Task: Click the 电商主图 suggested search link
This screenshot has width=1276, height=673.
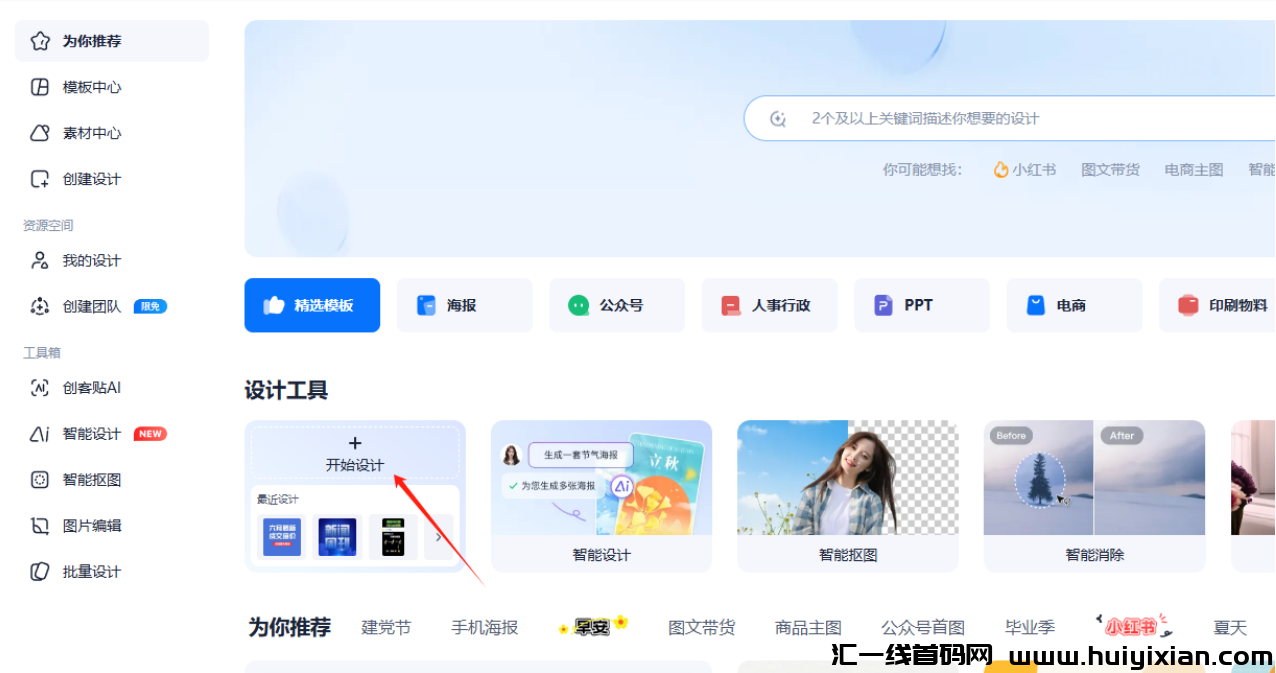Action: click(1194, 170)
